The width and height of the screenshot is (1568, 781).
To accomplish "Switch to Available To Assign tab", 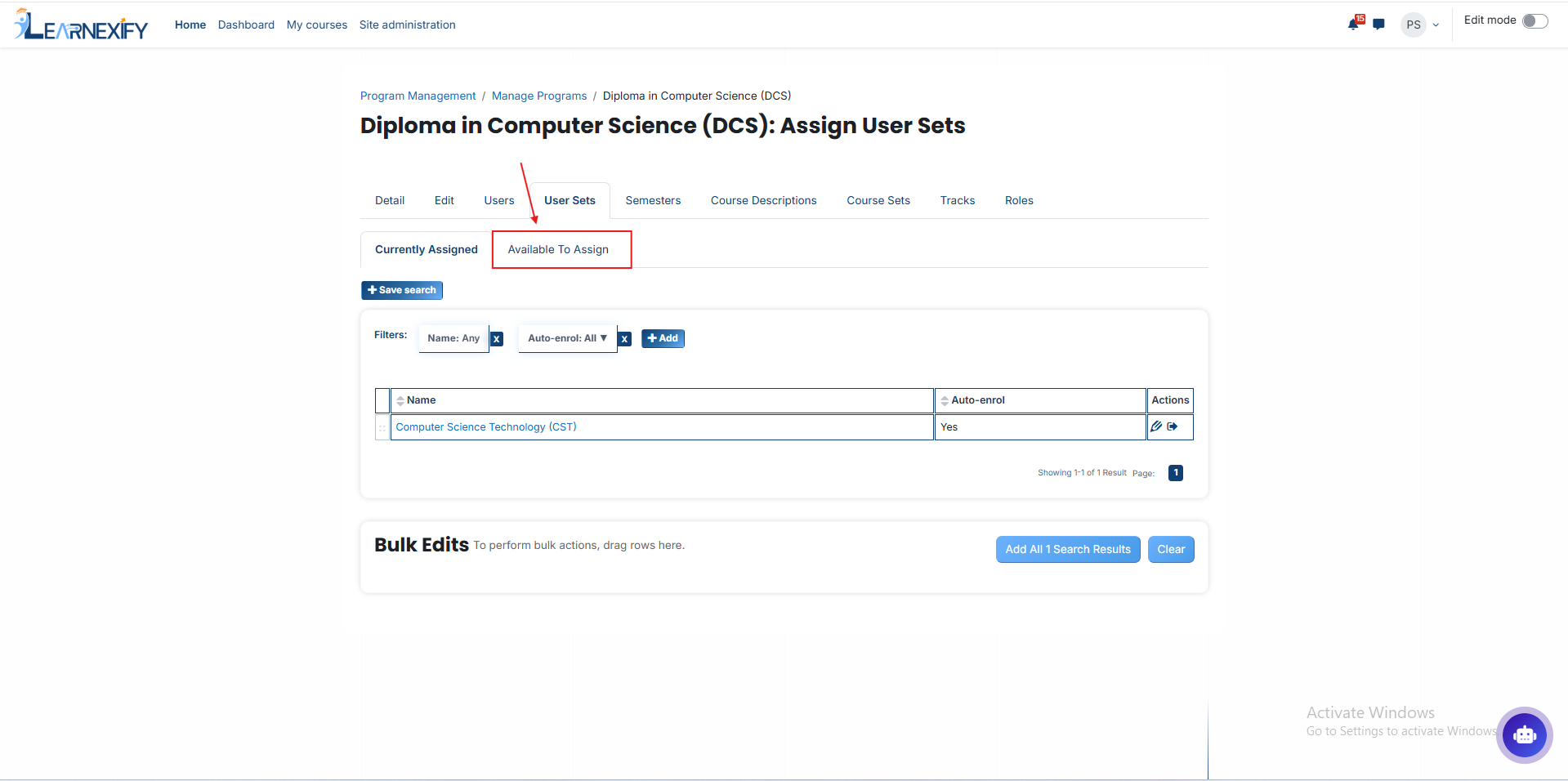I will tap(559, 249).
